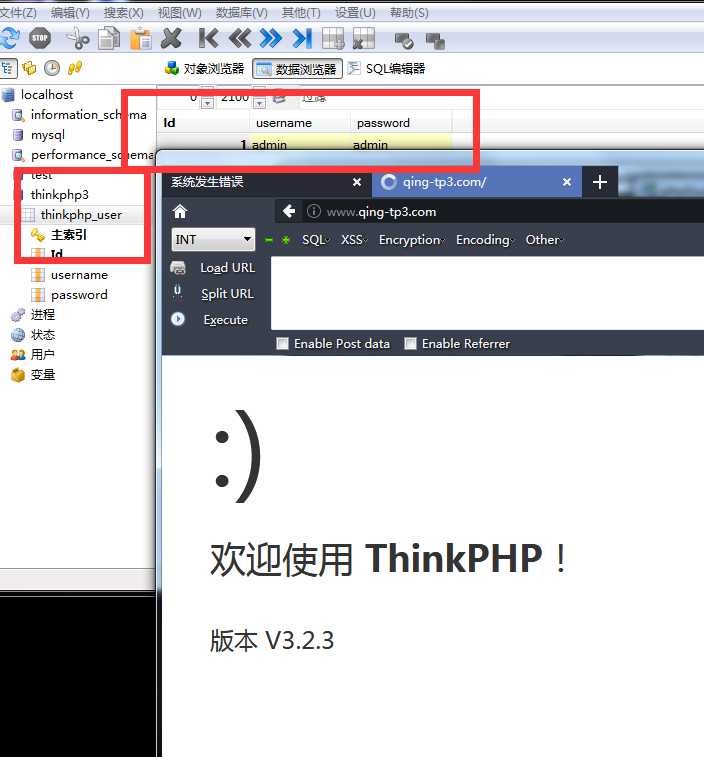
Task: Go to last record arrow icon
Action: tap(302, 38)
